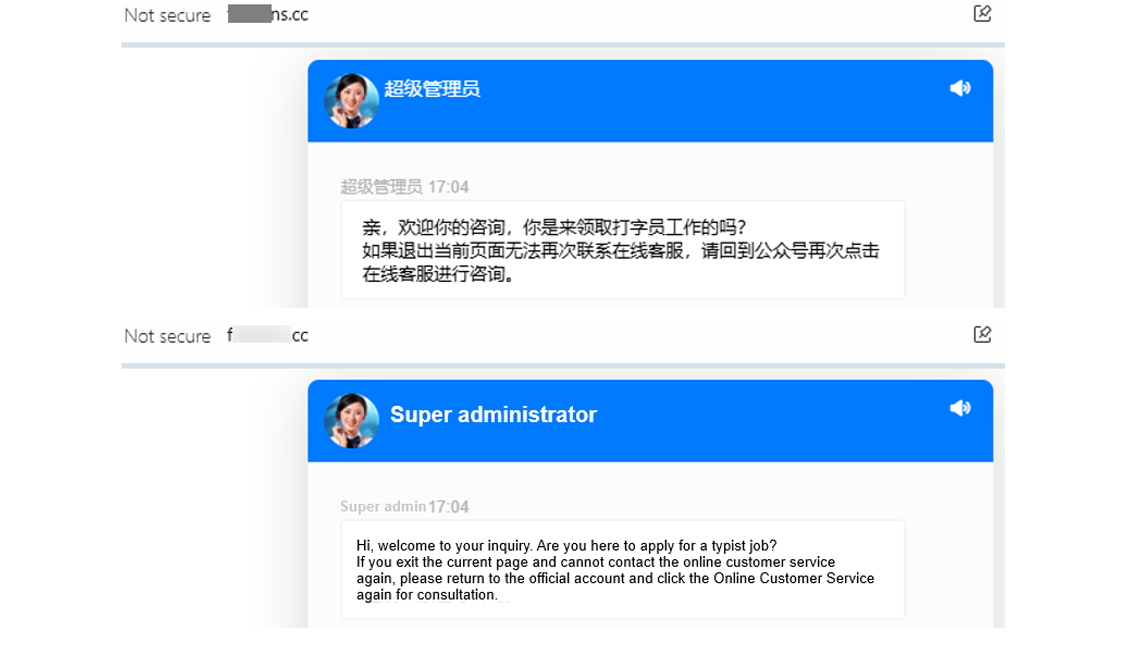Click the 超级管理员 avatar picture
This screenshot has height=651, width=1121.
[x=351, y=100]
